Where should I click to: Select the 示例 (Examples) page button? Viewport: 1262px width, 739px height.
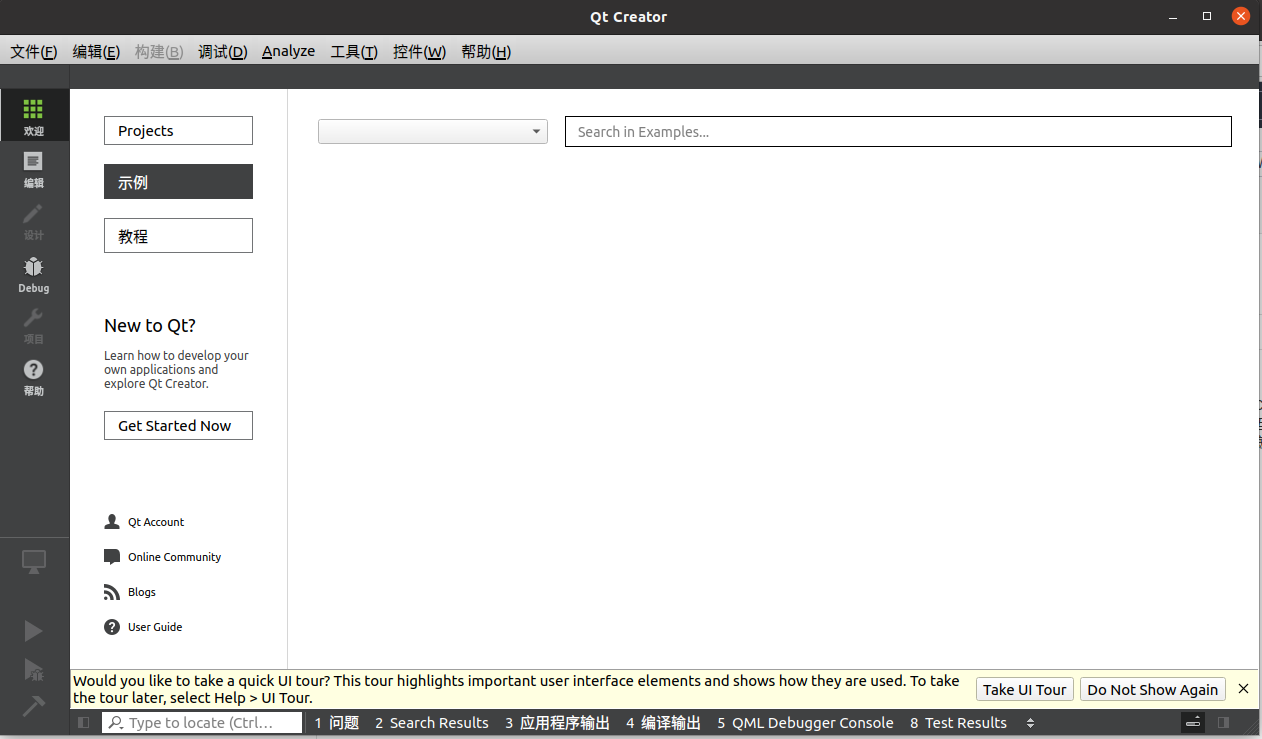click(x=178, y=182)
